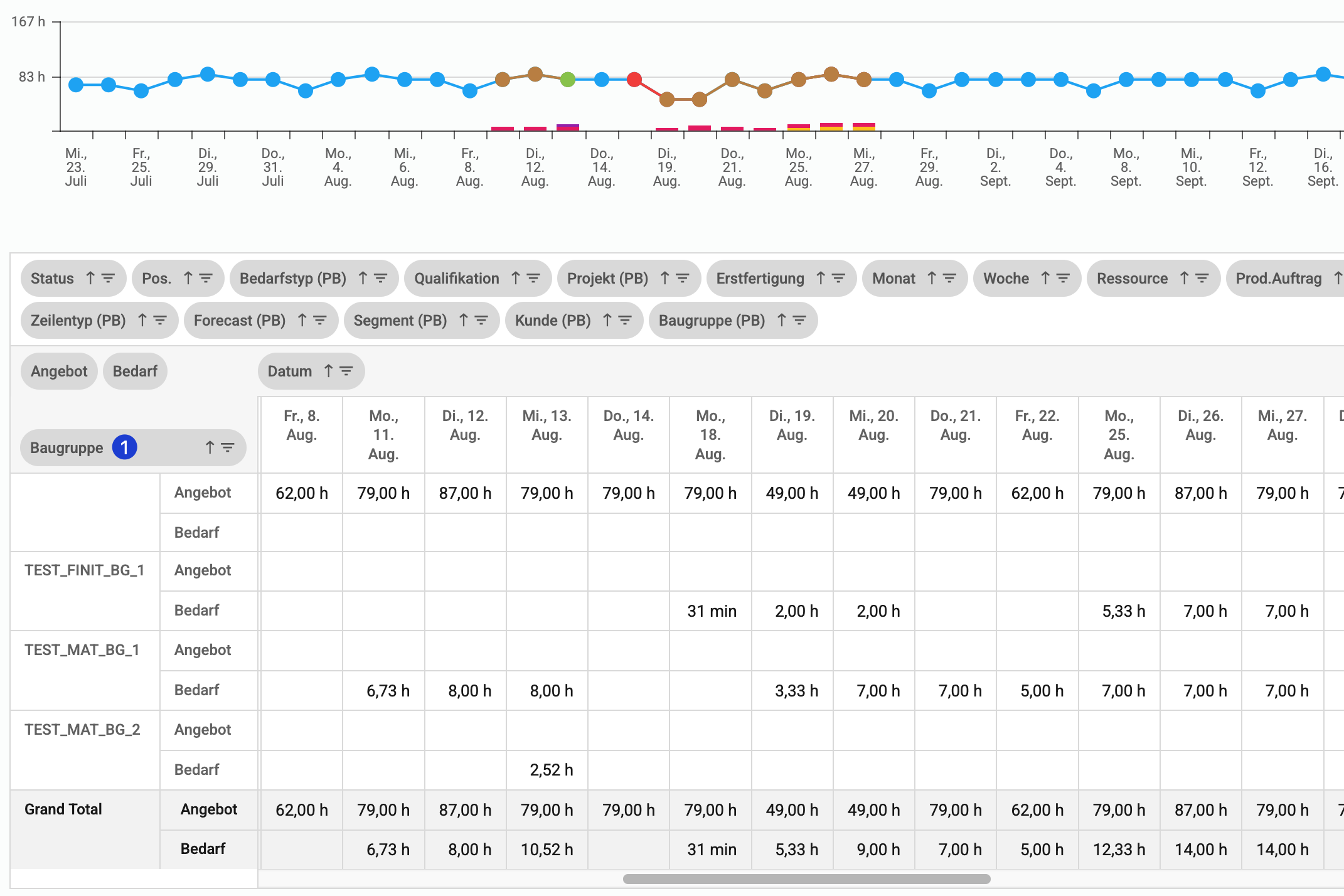Sort ascending by Woche chip arrow

point(1045,278)
